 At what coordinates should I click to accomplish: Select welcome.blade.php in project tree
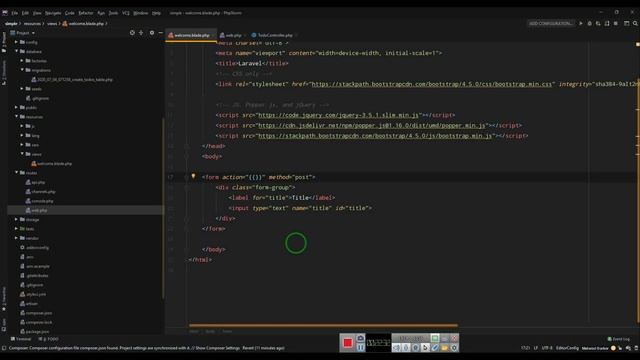coord(51,164)
